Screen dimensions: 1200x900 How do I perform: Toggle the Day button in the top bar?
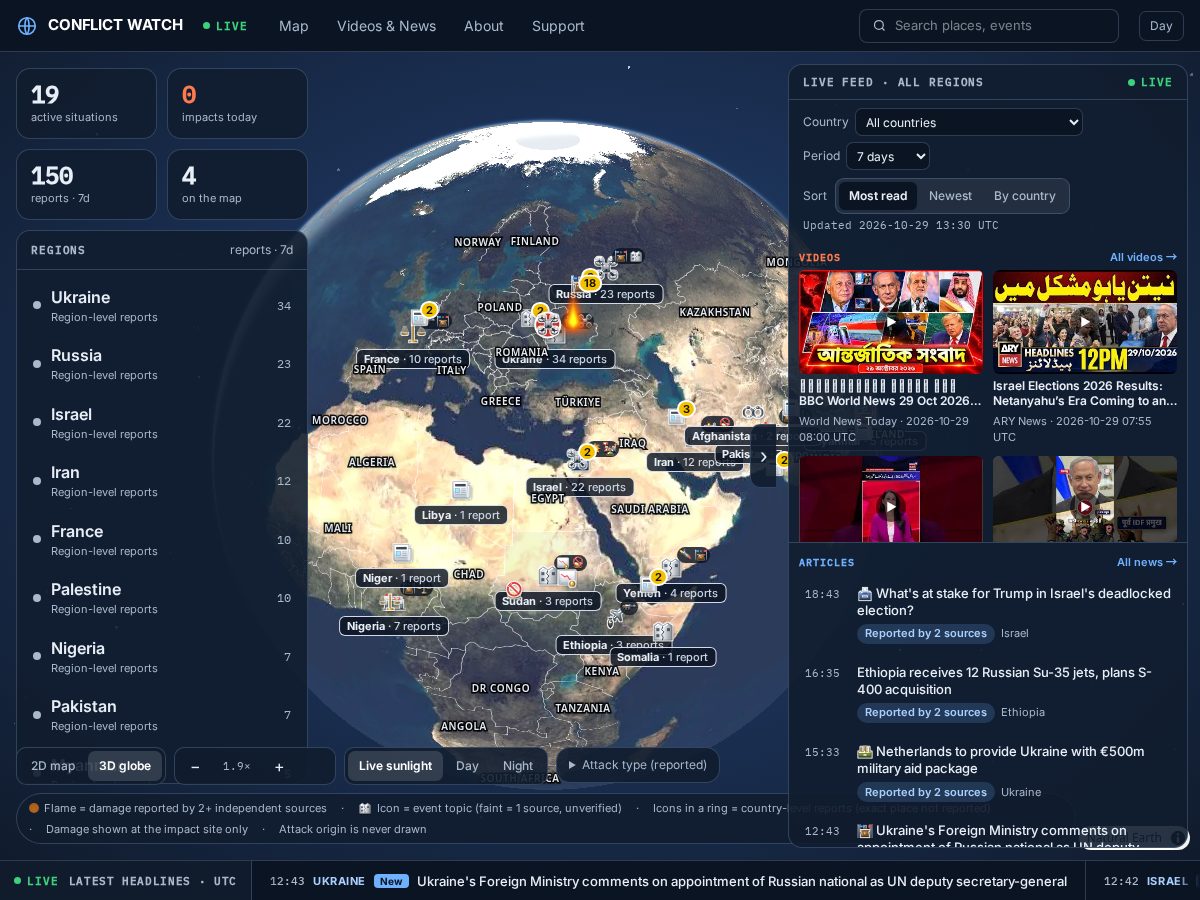point(1161,26)
